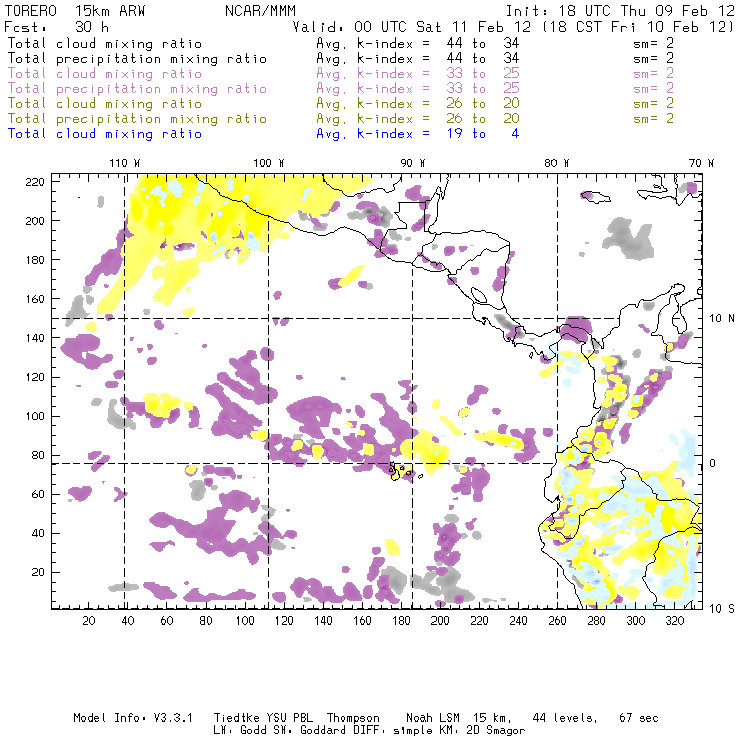The image size is (740, 740).
Task: Click 'Avg. k-index = 44 to 34' in the black cloud row
Action: tap(418, 44)
